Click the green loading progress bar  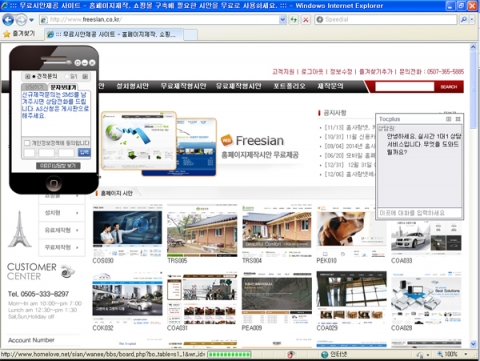pos(229,354)
